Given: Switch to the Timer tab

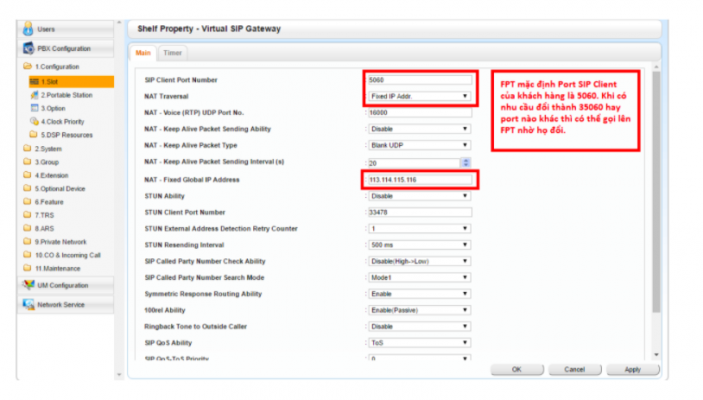Looking at the screenshot, I should pos(172,52).
